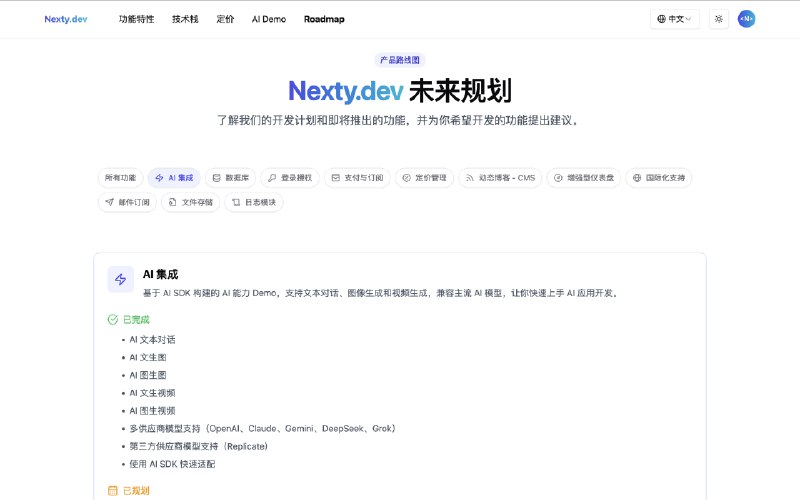Screen dimensions: 800x500
Task: Select the 所有功能 filter tab
Action: point(120,178)
